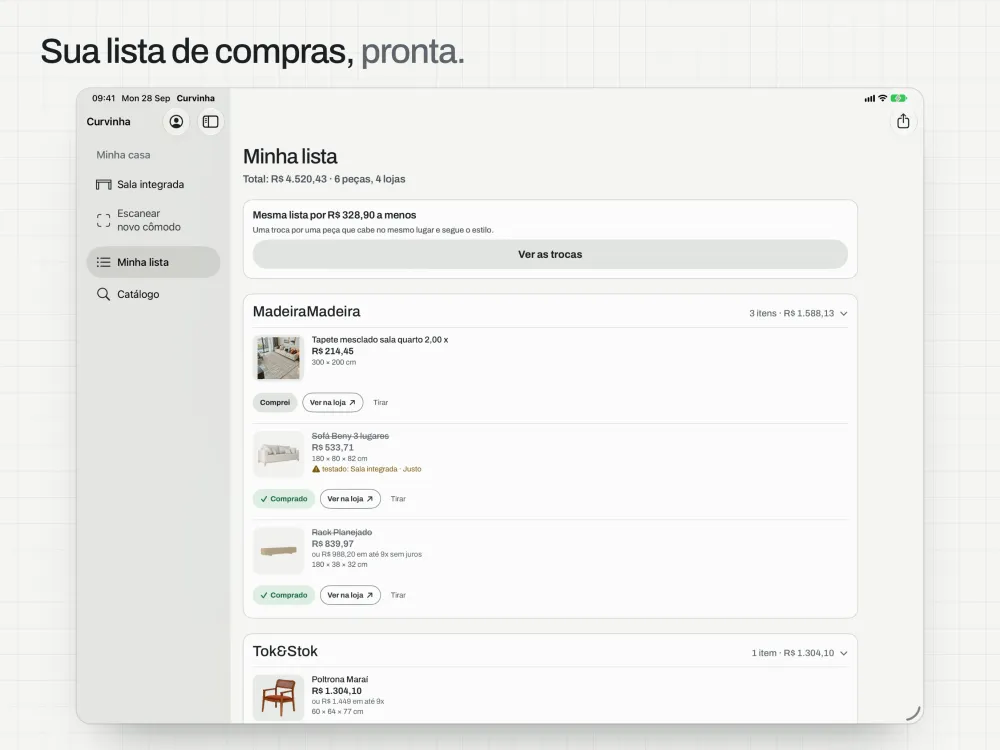The height and width of the screenshot is (750, 1000).
Task: Click the Sala integrada room icon
Action: [x=103, y=184]
